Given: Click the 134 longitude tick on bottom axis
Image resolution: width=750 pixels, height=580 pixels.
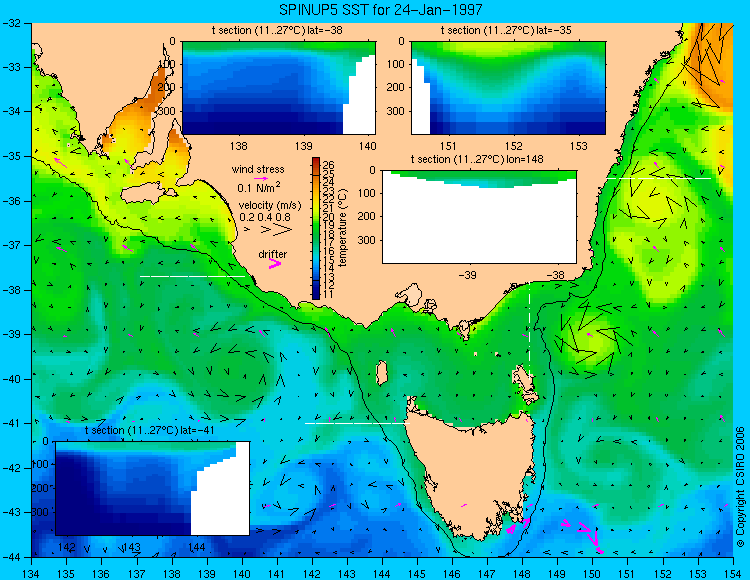Looking at the screenshot, I should click(32, 574).
